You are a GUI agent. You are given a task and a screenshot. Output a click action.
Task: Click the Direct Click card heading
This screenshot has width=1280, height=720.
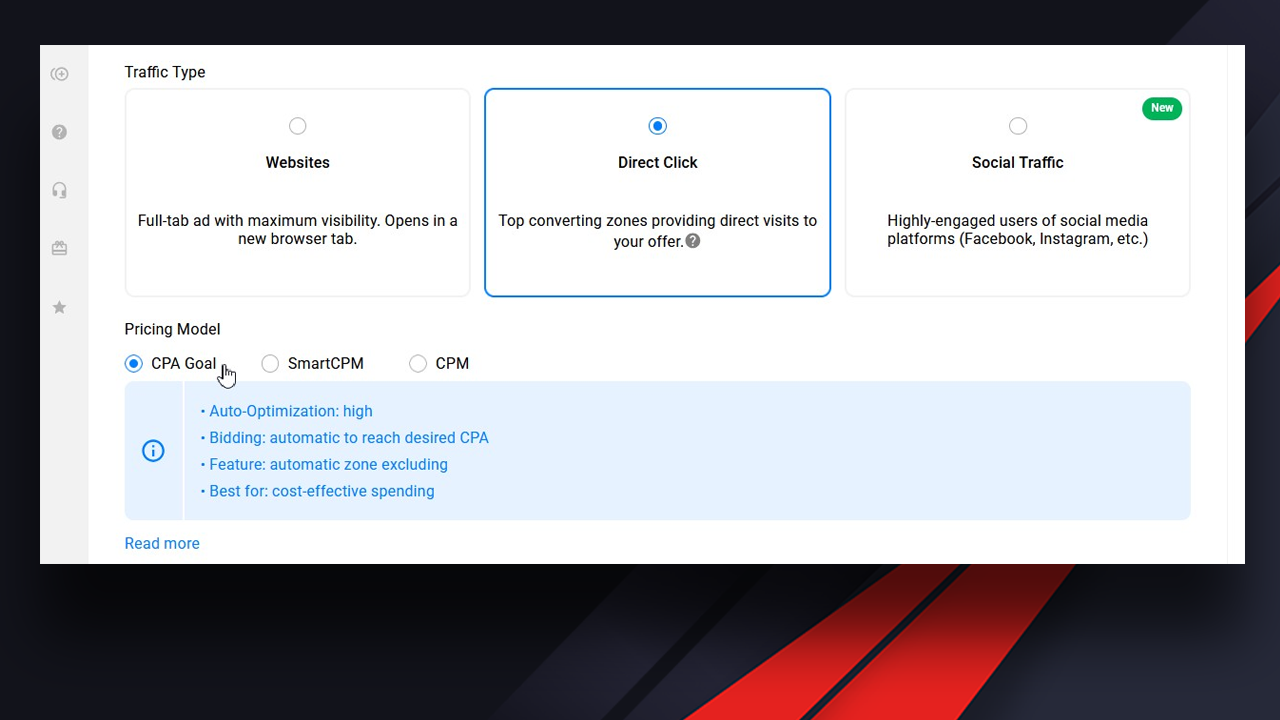coord(658,162)
